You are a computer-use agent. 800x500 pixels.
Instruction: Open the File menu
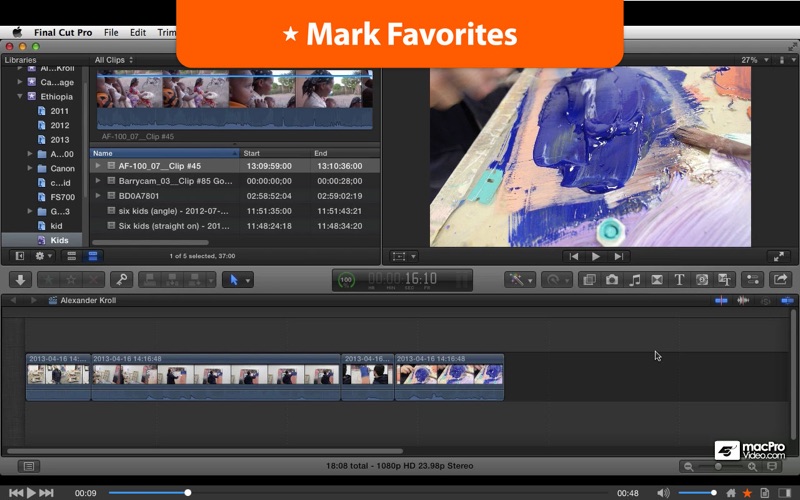click(111, 32)
